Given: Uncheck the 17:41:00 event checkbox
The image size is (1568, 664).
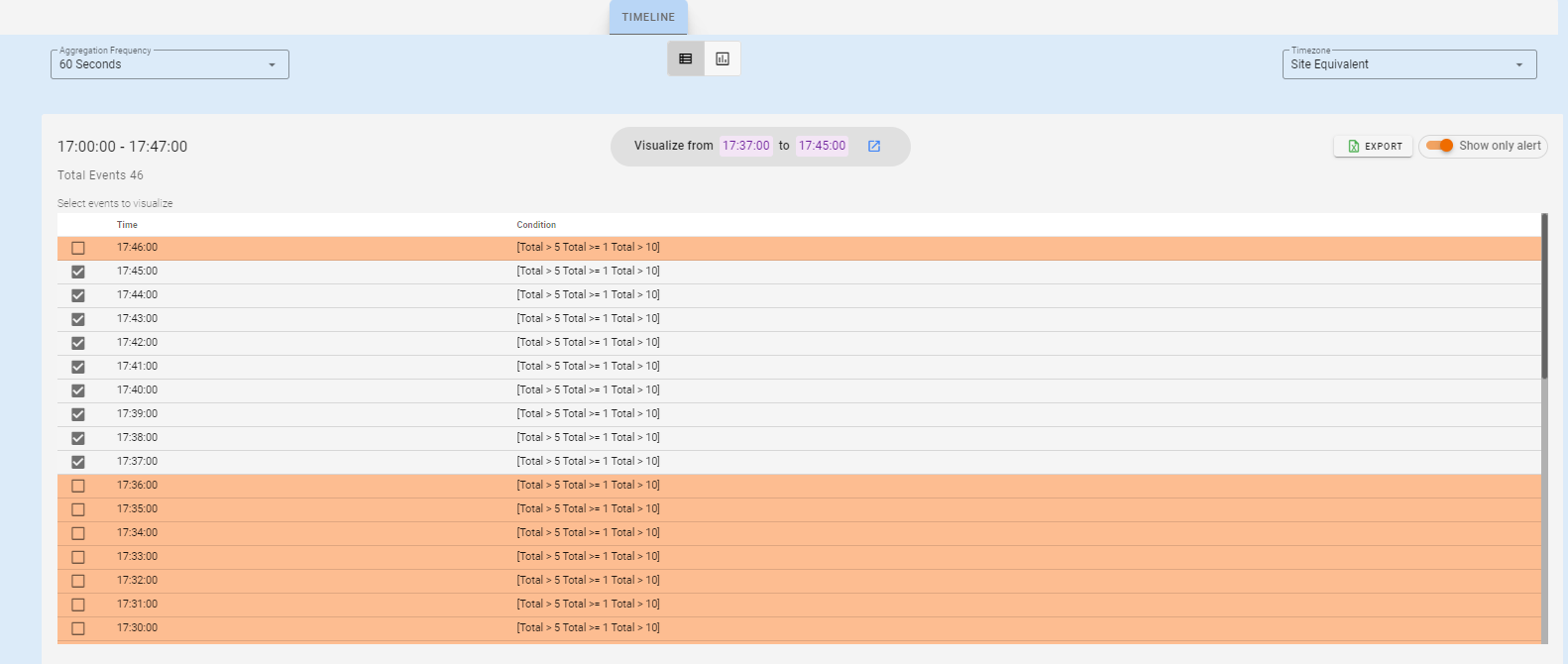Looking at the screenshot, I should pyautogui.click(x=78, y=367).
